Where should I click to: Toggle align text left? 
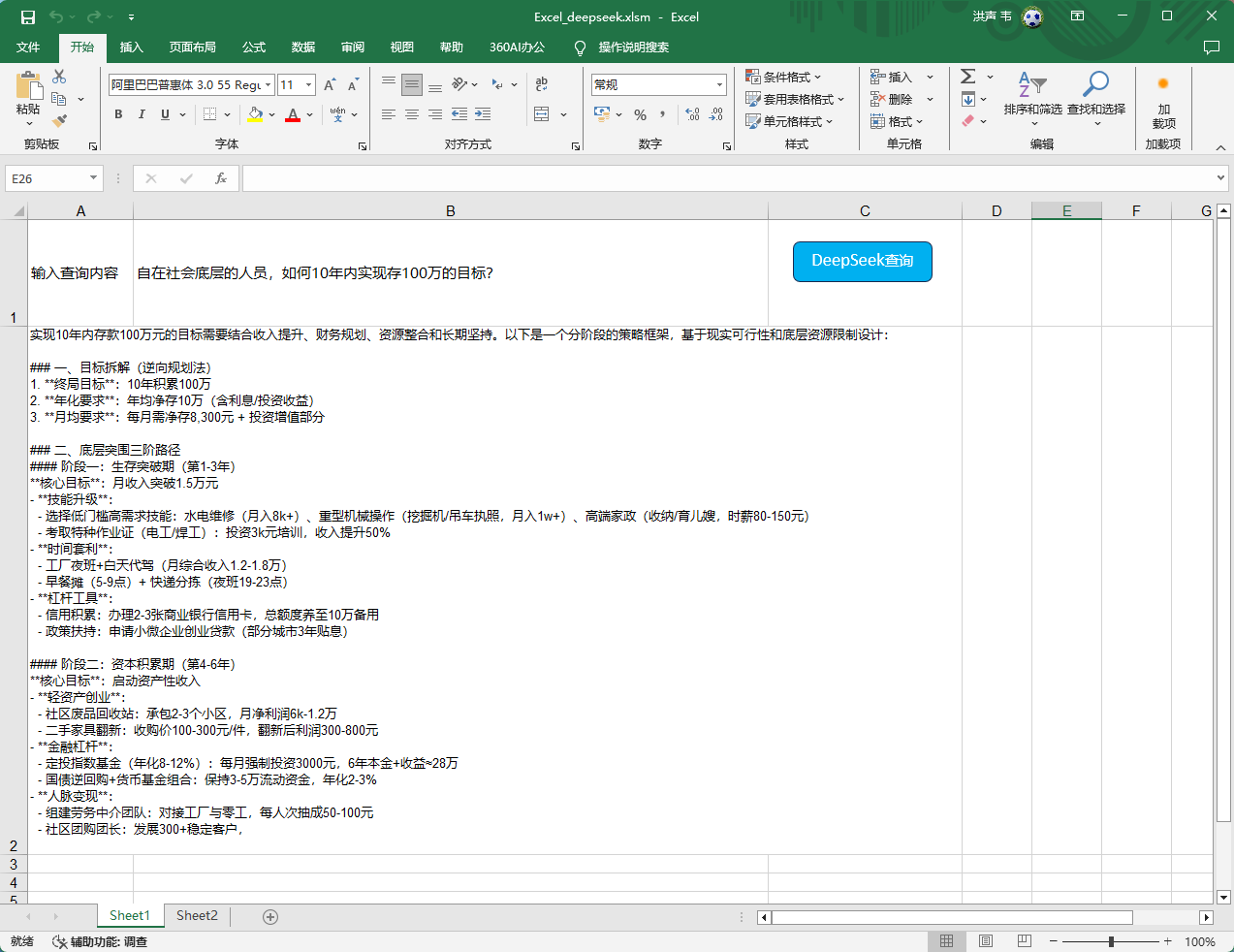coord(389,114)
